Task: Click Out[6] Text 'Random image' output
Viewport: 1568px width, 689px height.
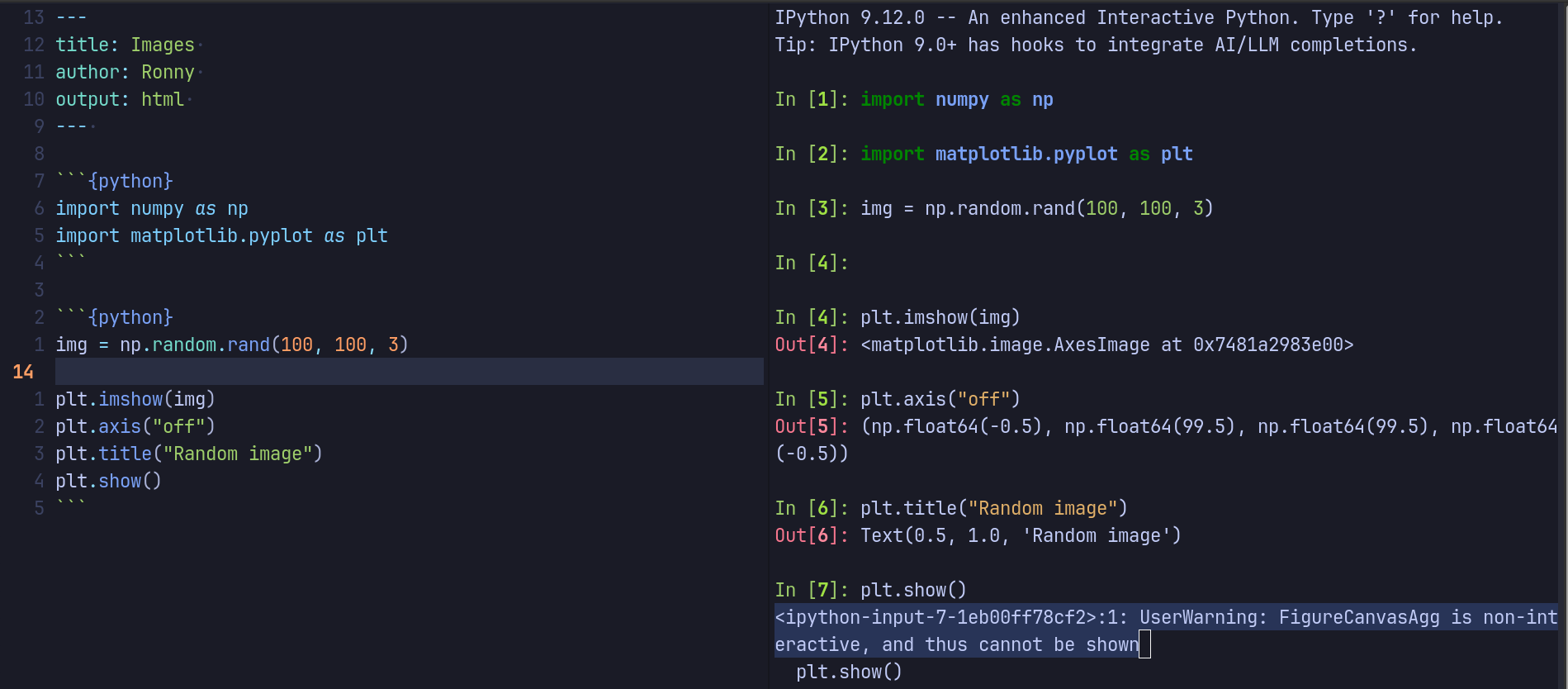Action: click(1021, 535)
